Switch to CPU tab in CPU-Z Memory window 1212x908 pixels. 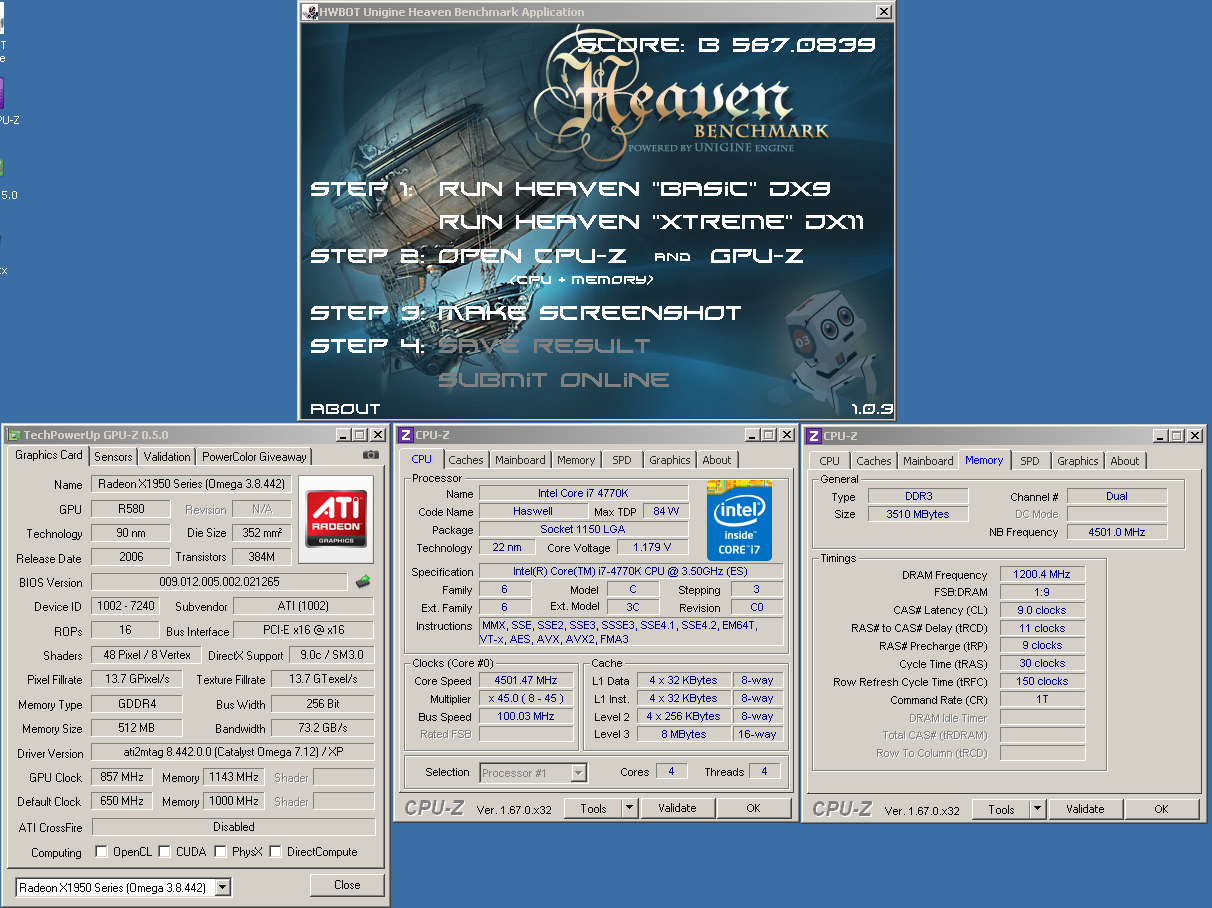pyautogui.click(x=830, y=461)
